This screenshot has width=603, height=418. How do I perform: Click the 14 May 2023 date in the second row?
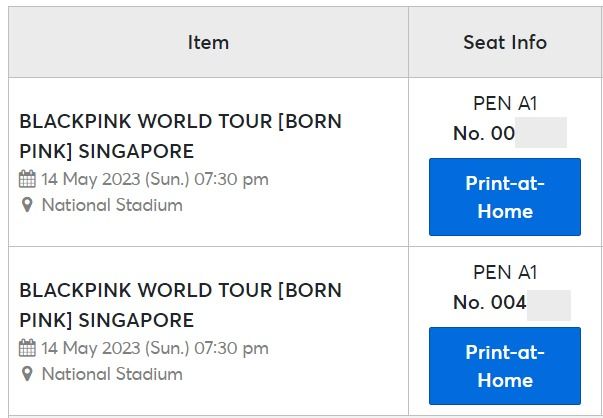coord(156,349)
